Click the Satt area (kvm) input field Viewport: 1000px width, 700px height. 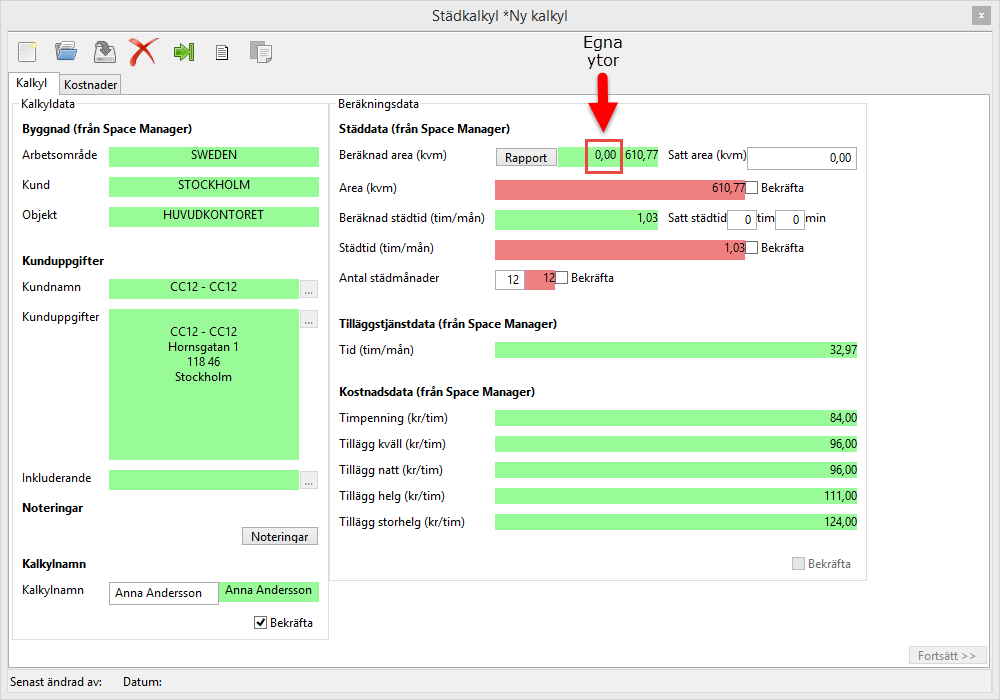coord(802,158)
